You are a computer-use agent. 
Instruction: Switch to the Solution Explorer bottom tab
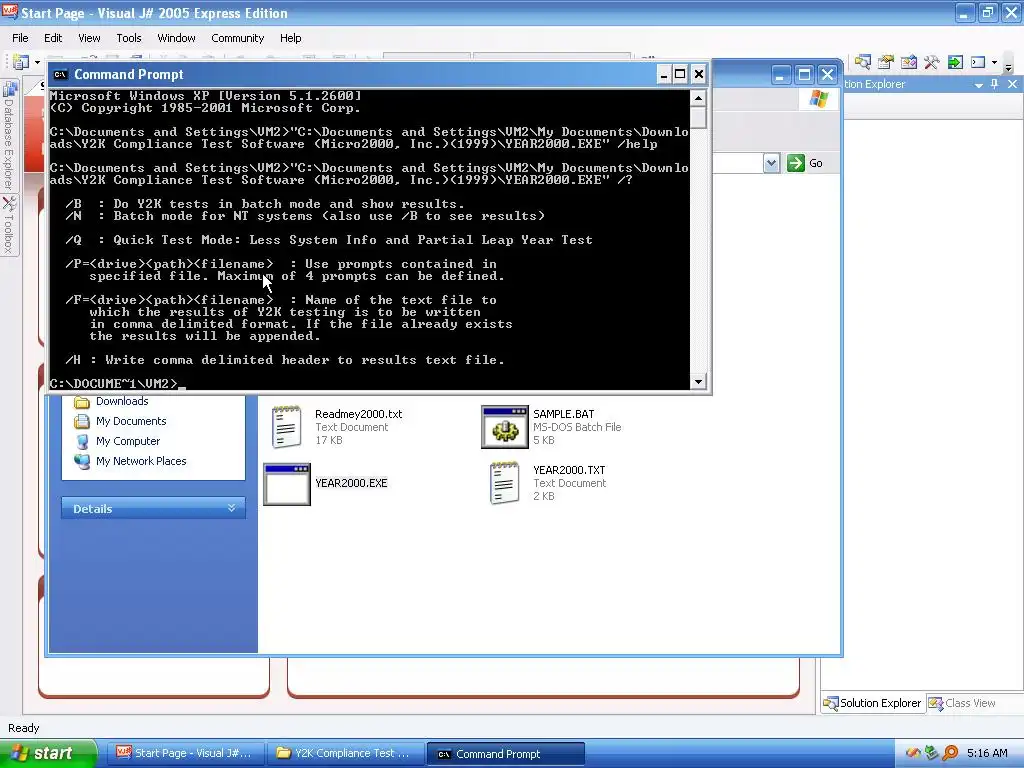click(x=872, y=703)
